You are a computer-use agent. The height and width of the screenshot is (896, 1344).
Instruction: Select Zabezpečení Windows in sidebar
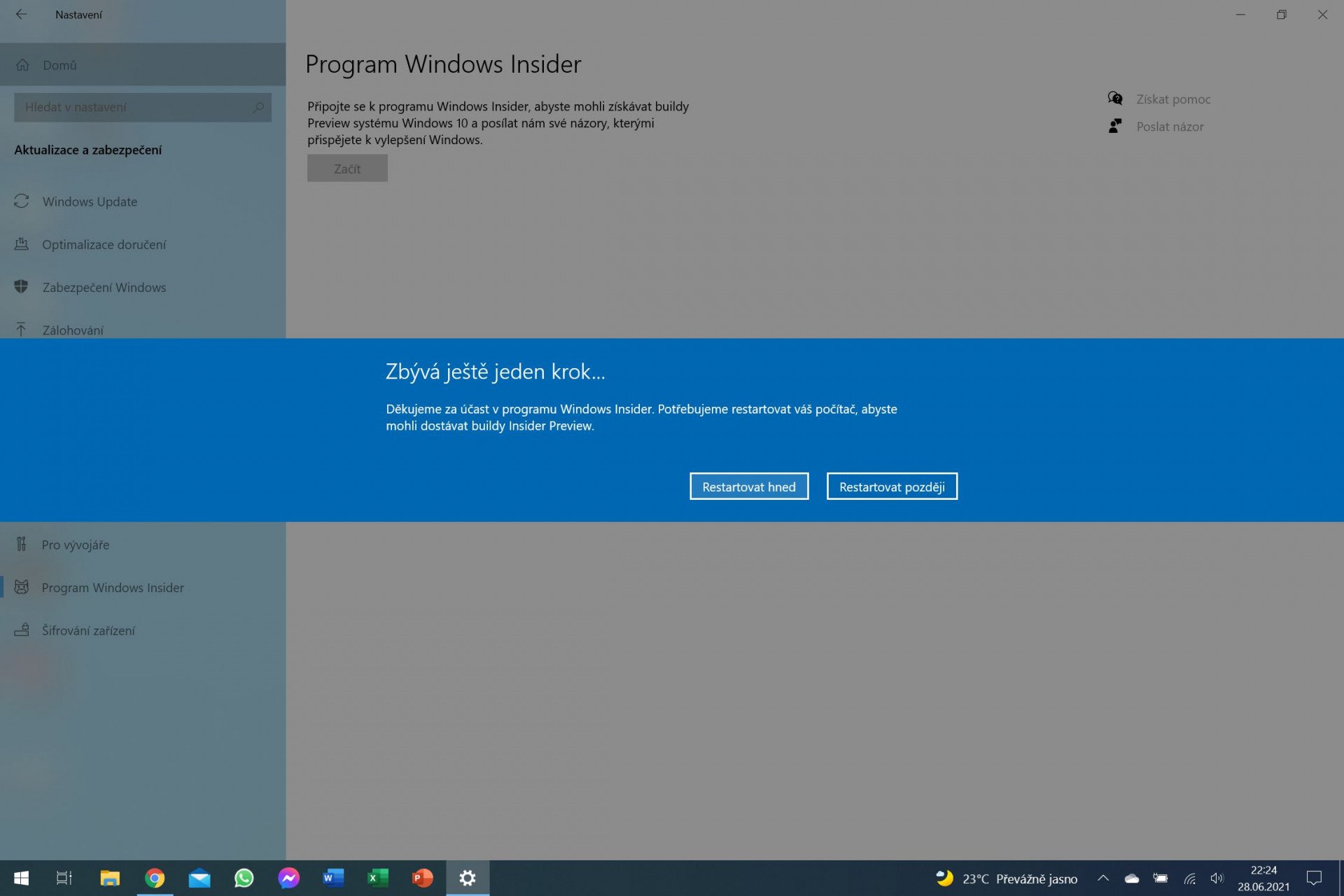click(x=143, y=287)
